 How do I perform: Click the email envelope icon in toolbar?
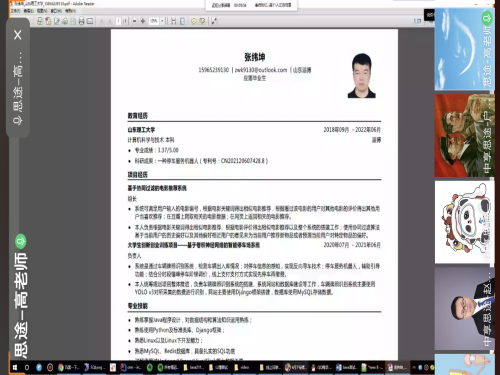(x=90, y=21)
